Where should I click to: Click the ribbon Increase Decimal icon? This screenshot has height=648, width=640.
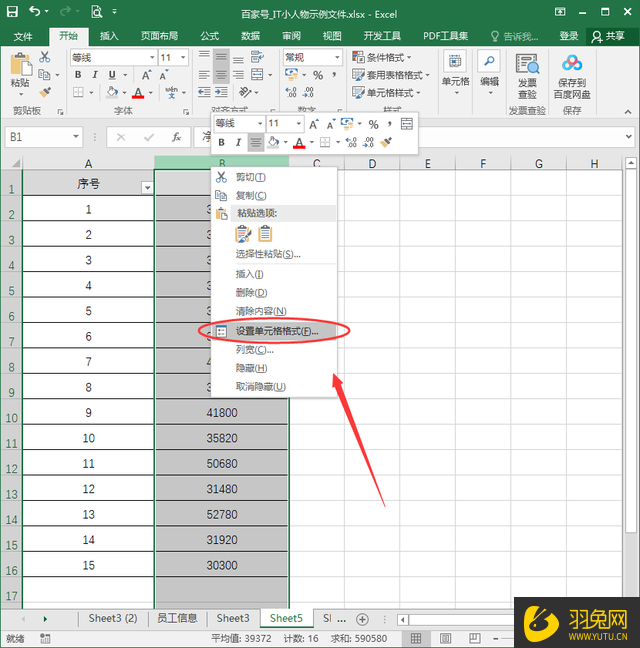[x=291, y=92]
